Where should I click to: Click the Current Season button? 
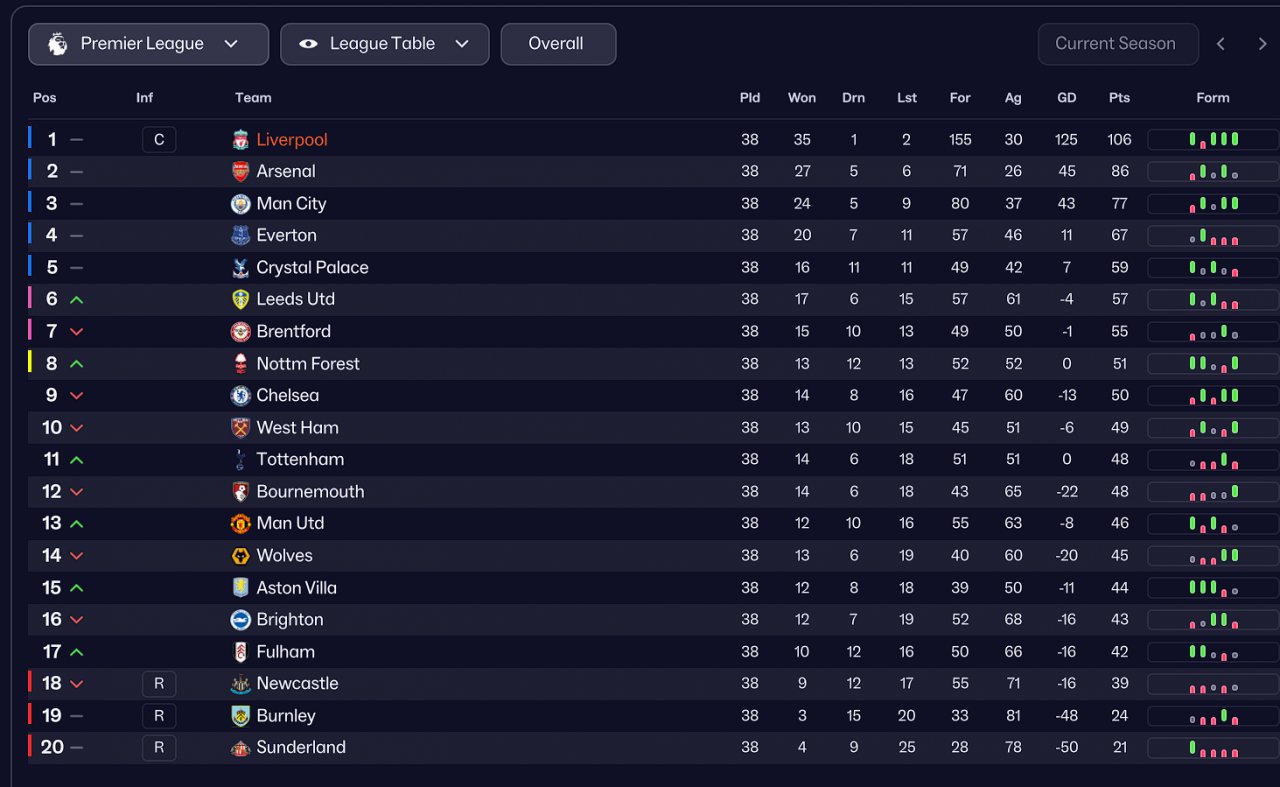tap(1116, 44)
